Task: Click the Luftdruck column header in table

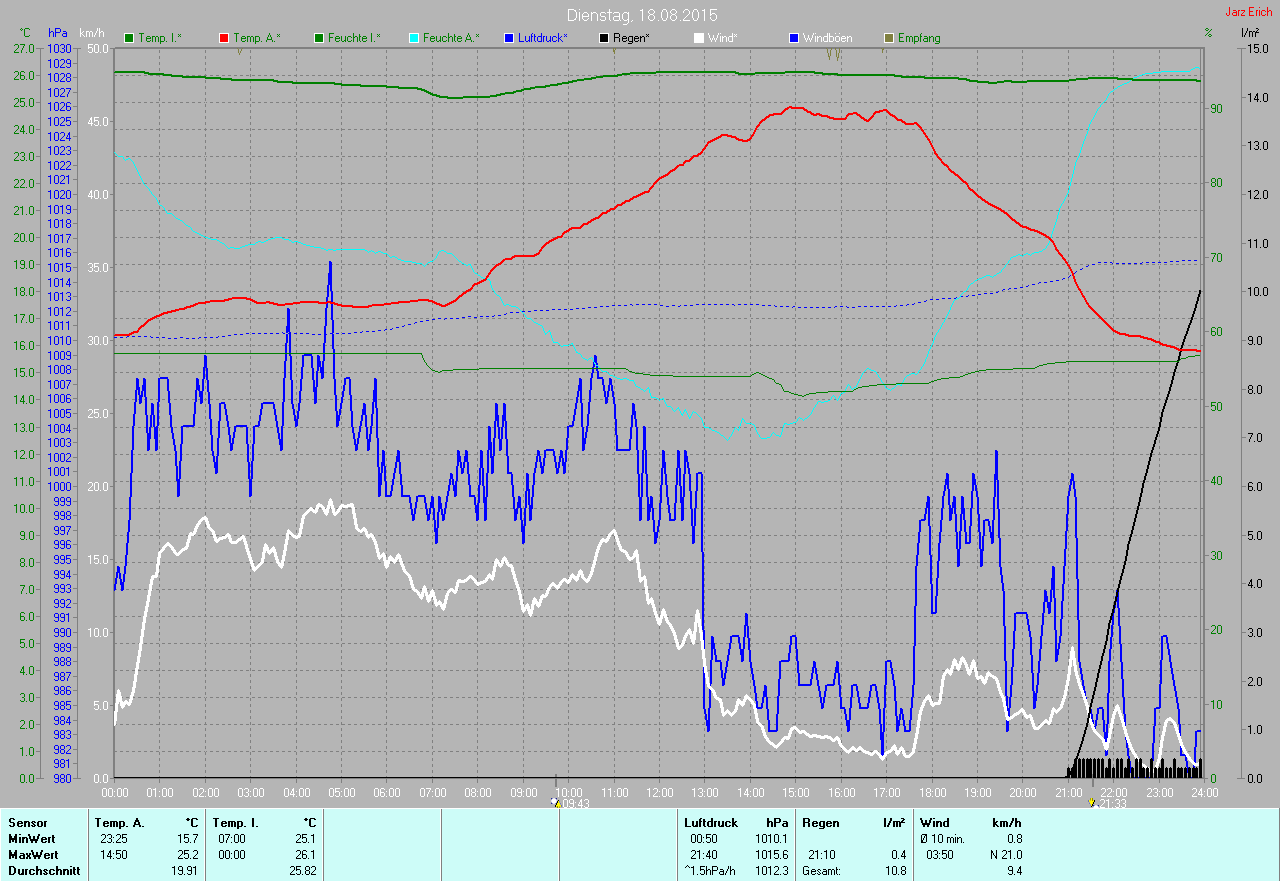Action: point(711,823)
